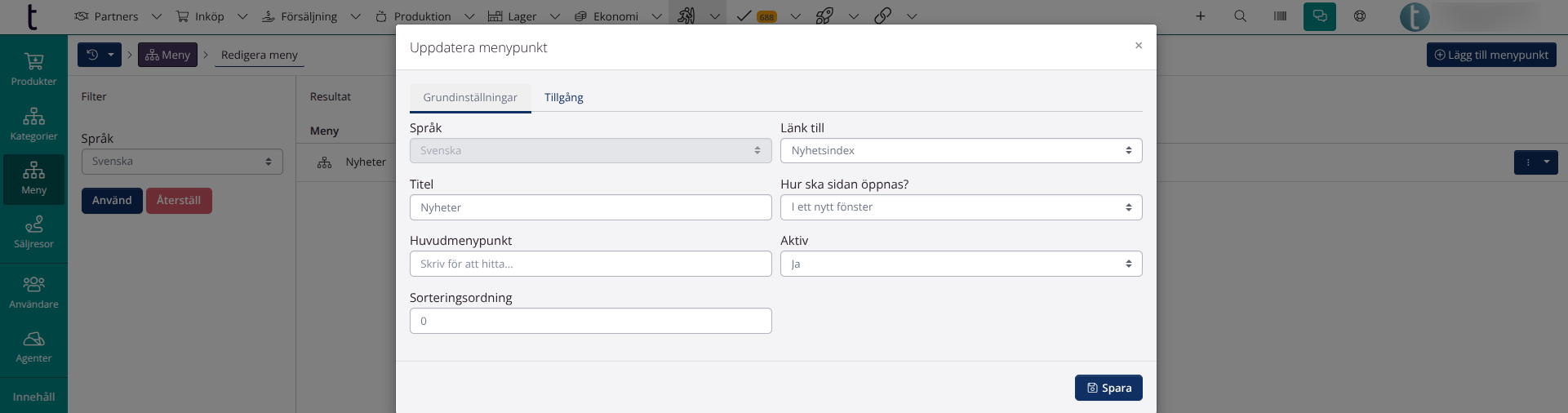Open the Användare sidebar section

[33, 292]
